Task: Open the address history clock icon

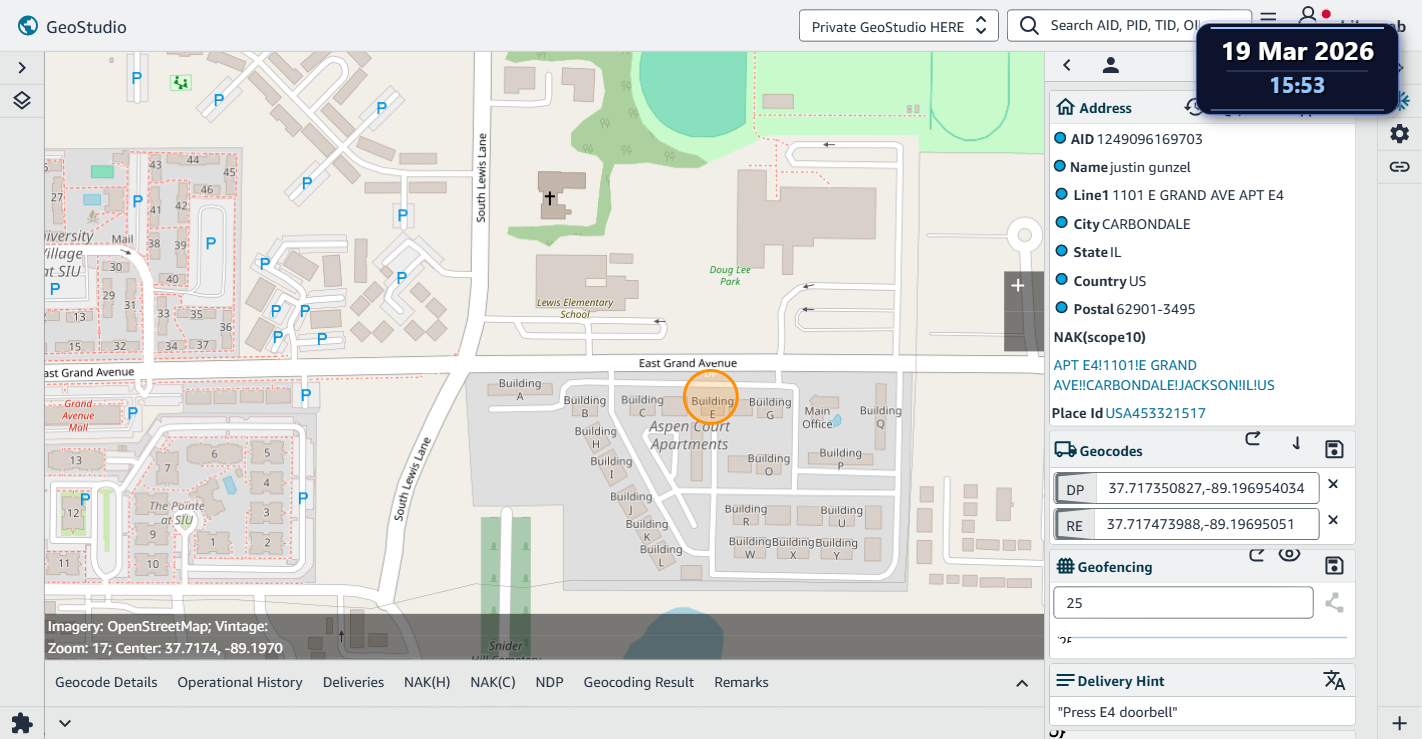Action: coord(1193,107)
